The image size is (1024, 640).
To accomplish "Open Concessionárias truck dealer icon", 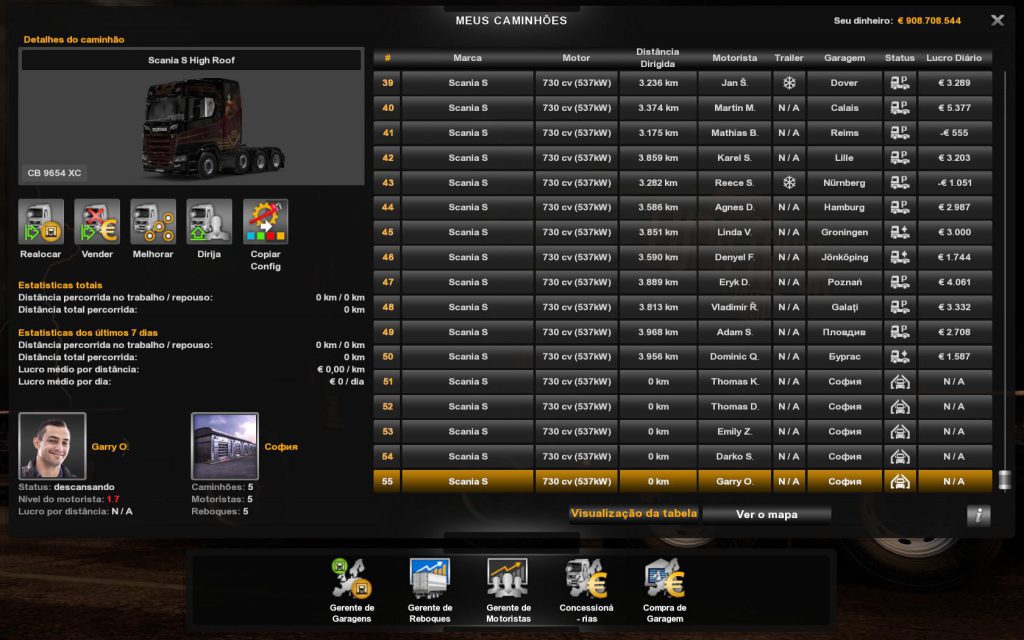I will 586,579.
